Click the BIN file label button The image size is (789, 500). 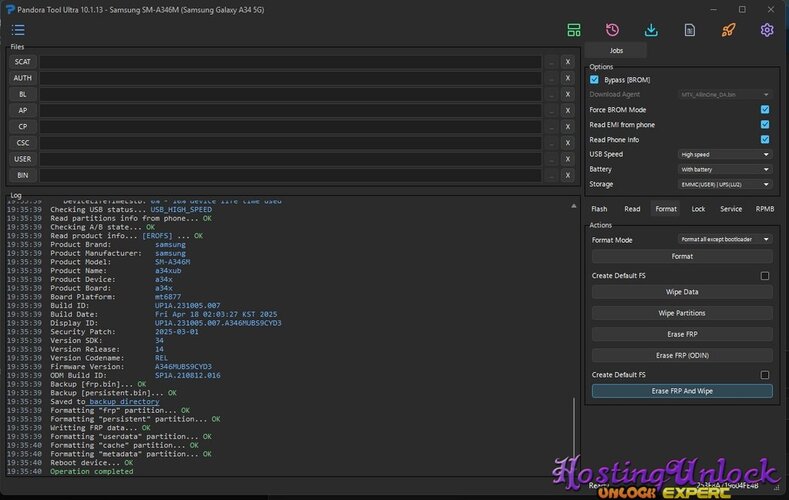click(x=23, y=175)
